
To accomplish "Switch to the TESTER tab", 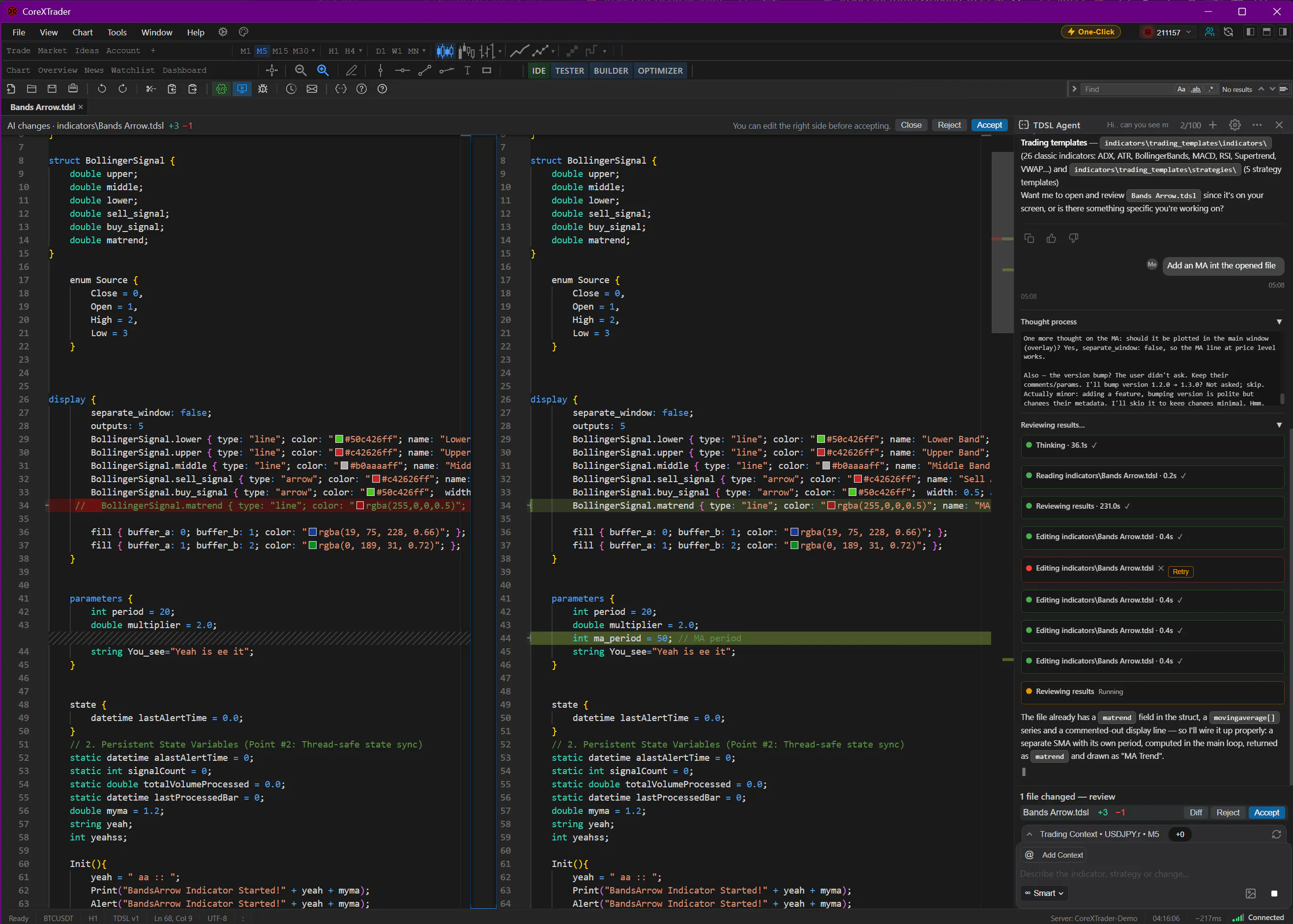I will [x=569, y=71].
